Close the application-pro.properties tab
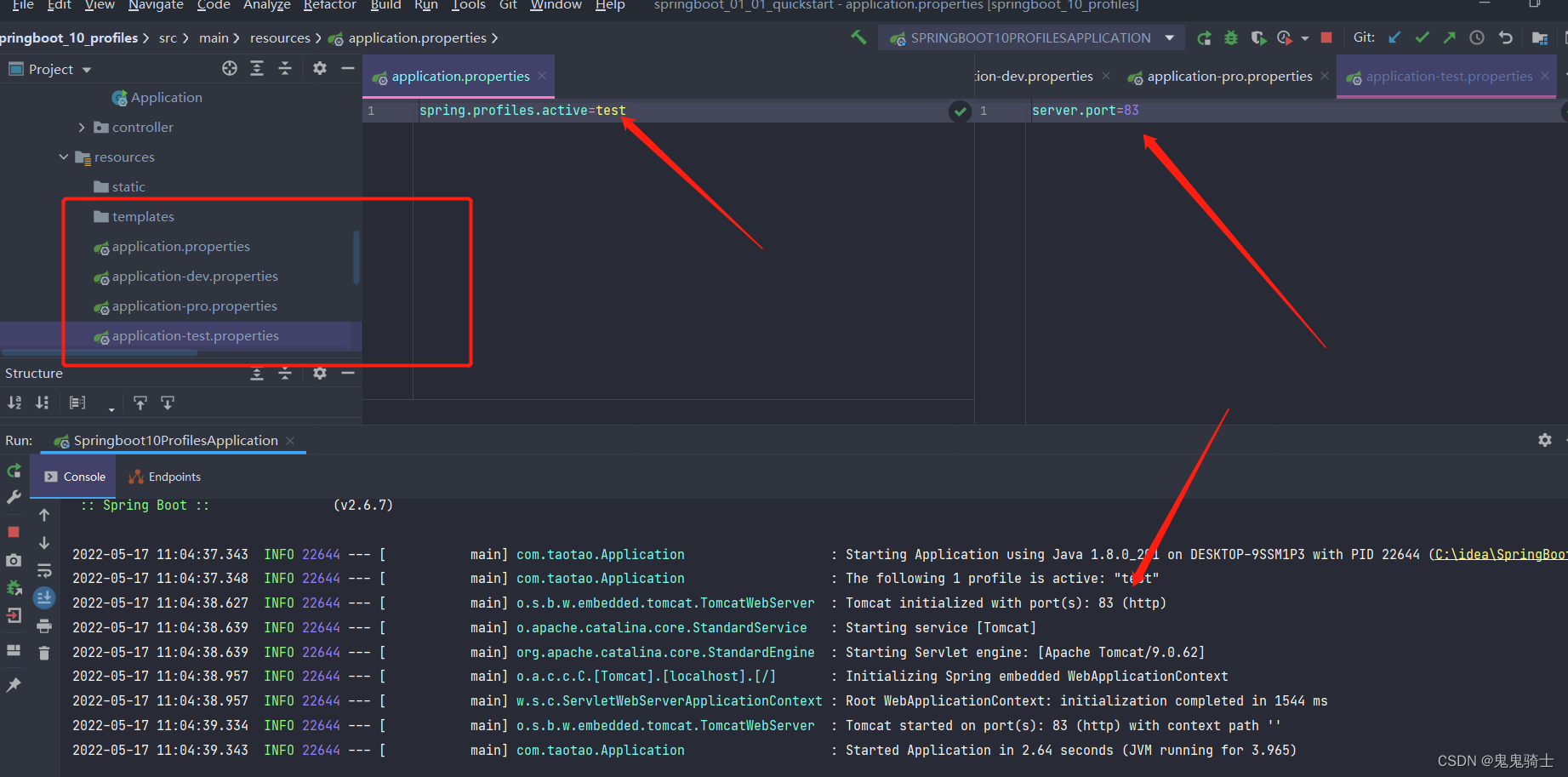The height and width of the screenshot is (777, 1568). pos(1325,76)
